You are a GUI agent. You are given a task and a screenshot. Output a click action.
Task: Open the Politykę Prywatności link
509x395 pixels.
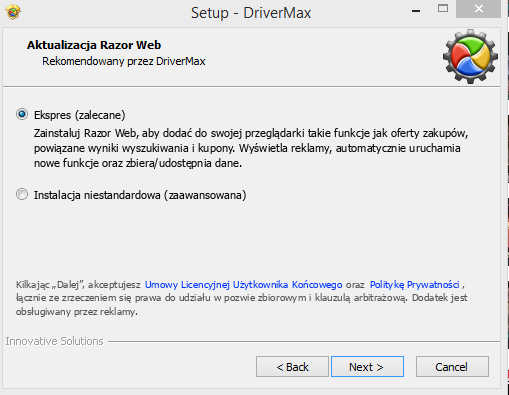415,285
